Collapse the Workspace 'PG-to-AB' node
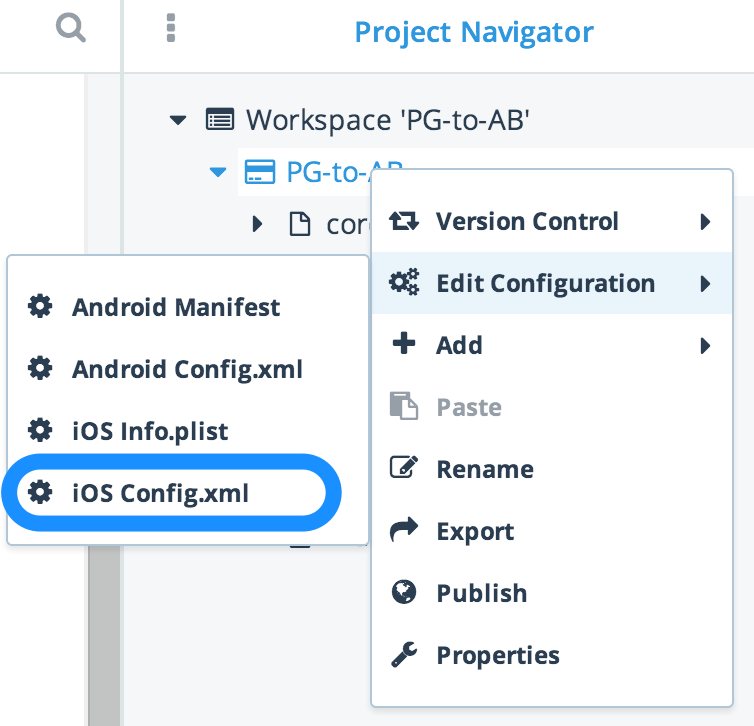Image resolution: width=754 pixels, height=726 pixels. (179, 120)
